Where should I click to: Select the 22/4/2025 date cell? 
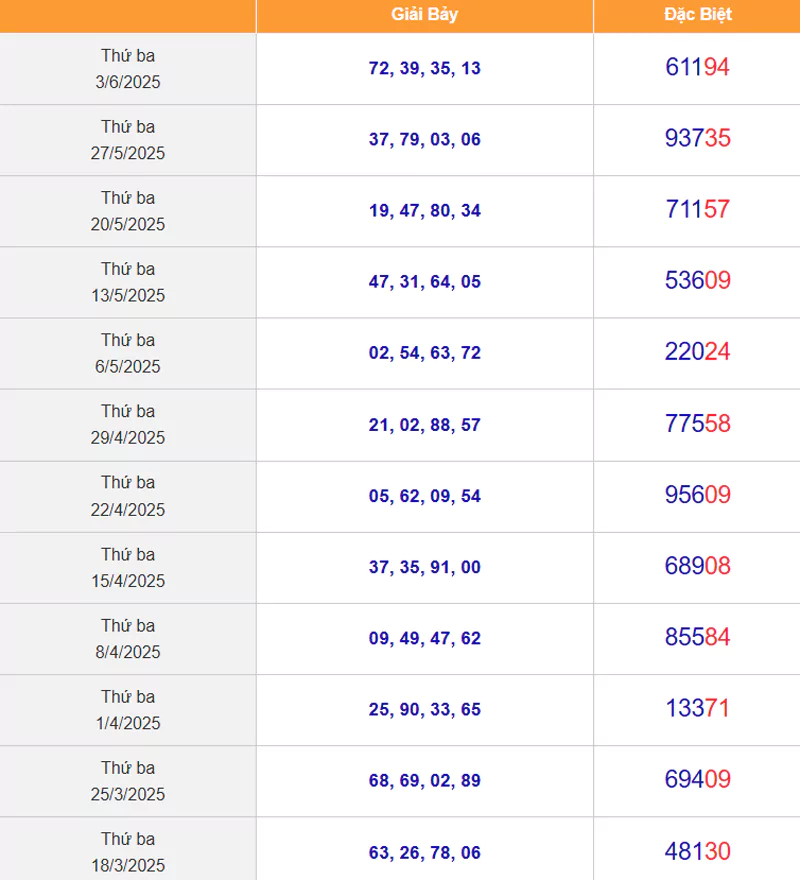pos(128,497)
